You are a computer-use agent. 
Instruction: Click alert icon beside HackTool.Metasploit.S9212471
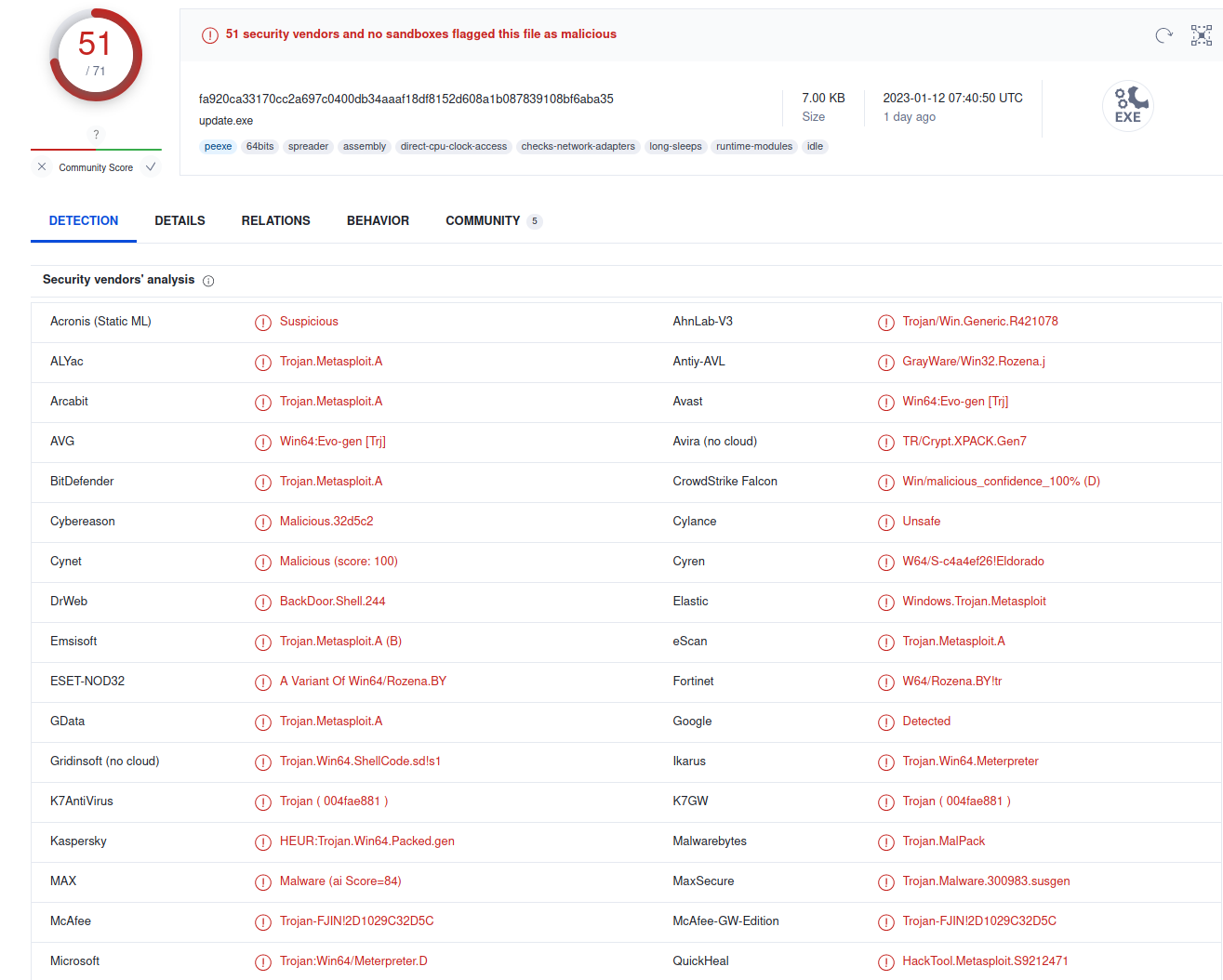coord(886,962)
